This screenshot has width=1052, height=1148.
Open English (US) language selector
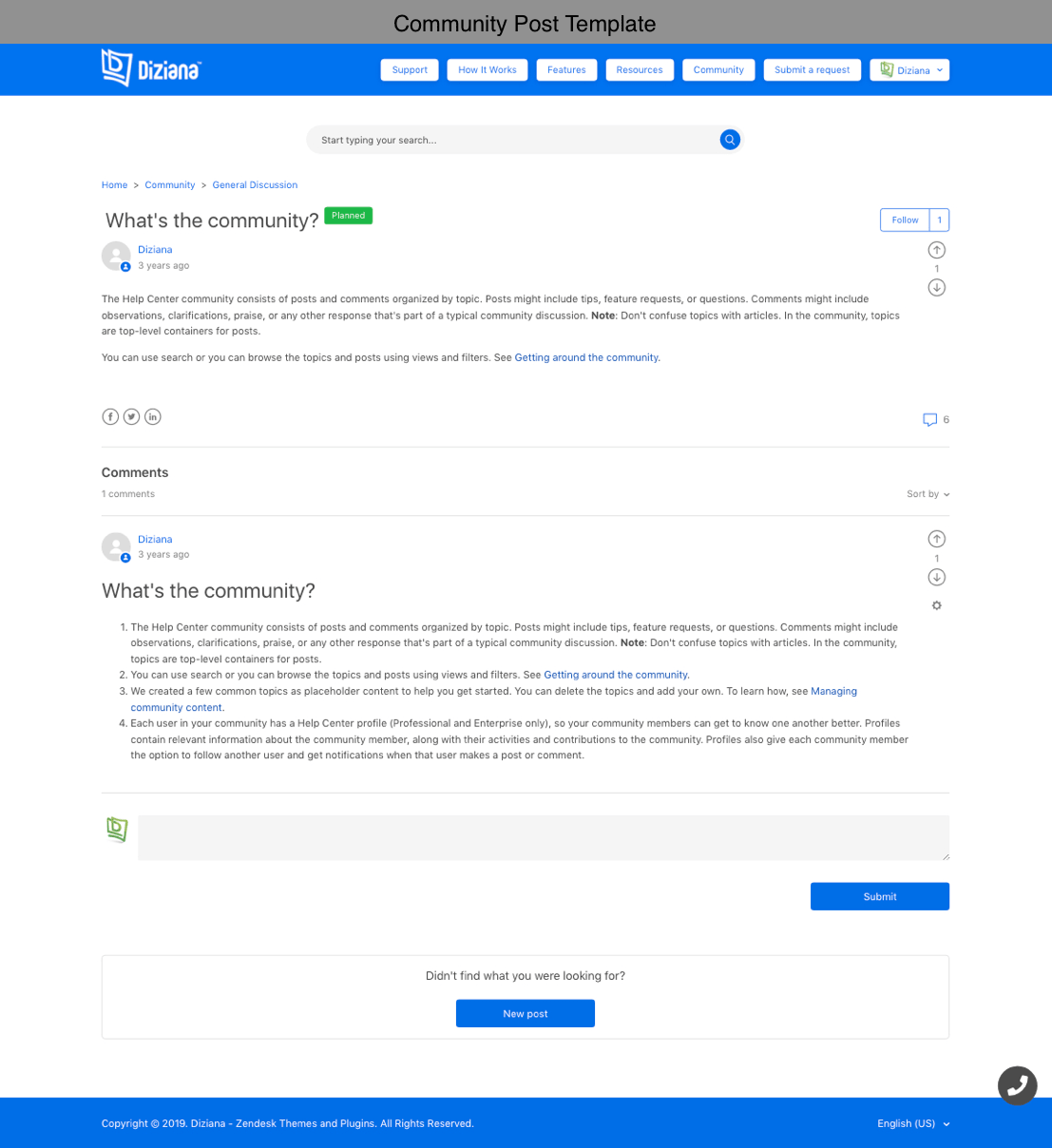912,1123
